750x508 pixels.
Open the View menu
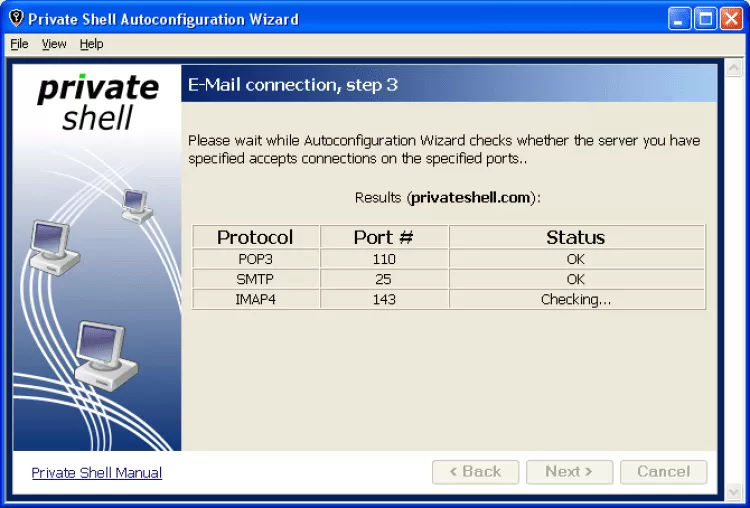pyautogui.click(x=54, y=44)
